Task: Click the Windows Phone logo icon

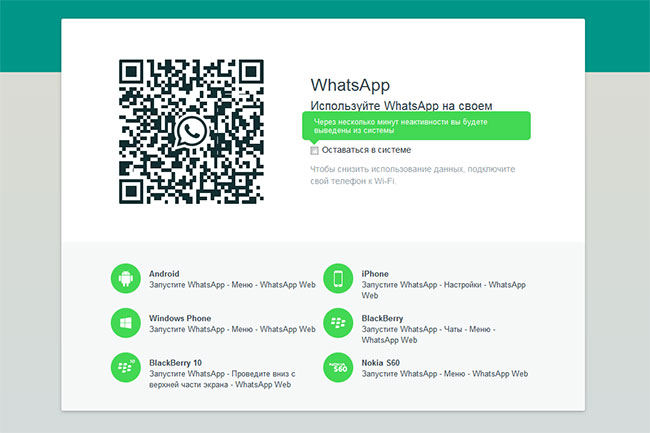Action: coord(126,323)
